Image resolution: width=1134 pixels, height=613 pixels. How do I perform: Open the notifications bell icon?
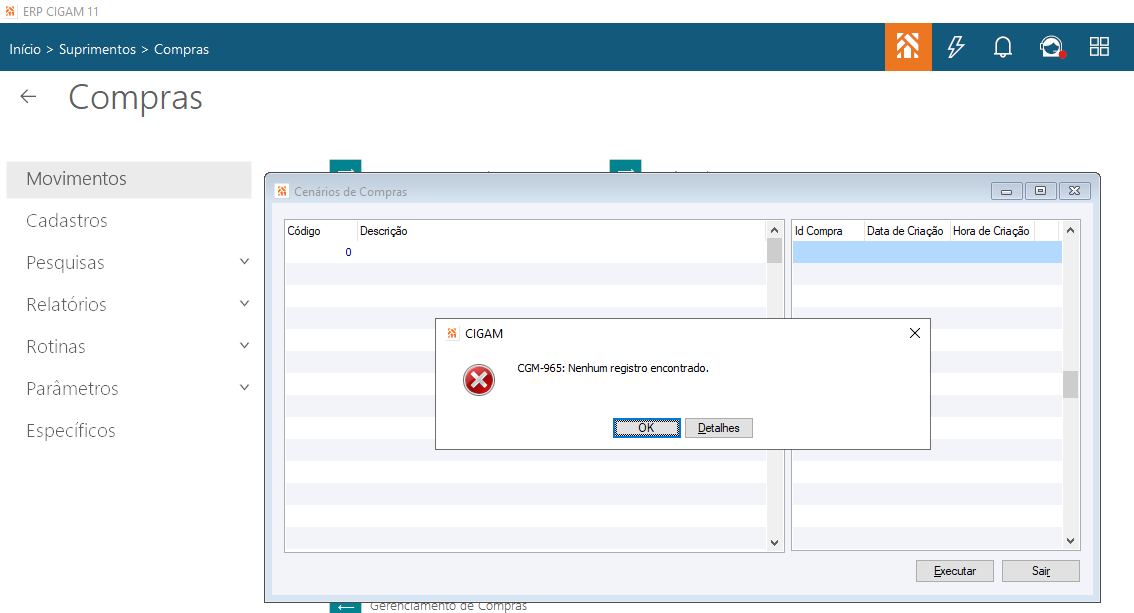[x=1002, y=47]
